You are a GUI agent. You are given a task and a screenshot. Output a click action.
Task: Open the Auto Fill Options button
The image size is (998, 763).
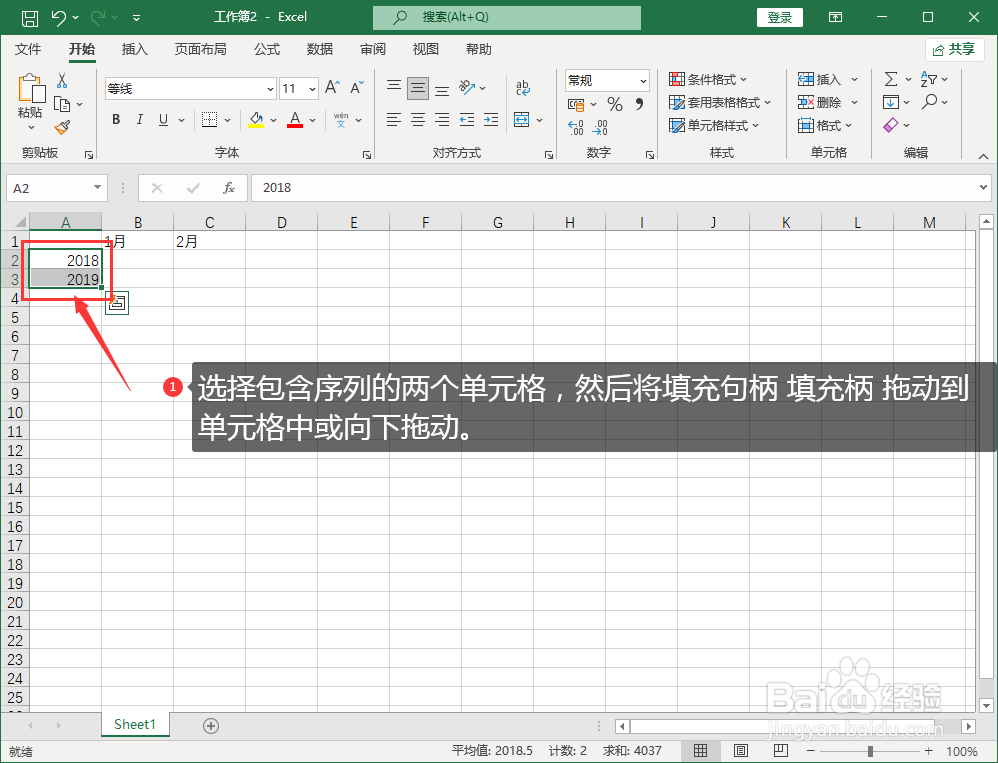[117, 303]
